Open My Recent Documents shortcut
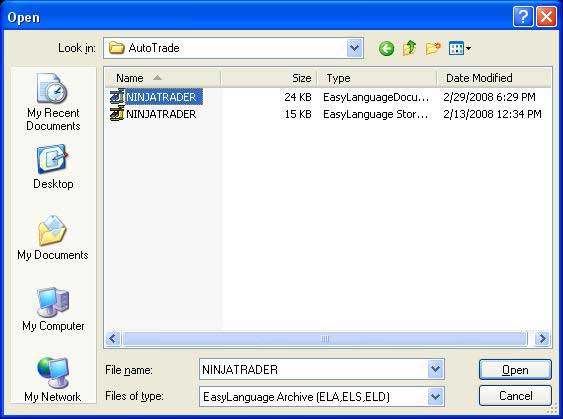The image size is (563, 419). point(53,102)
